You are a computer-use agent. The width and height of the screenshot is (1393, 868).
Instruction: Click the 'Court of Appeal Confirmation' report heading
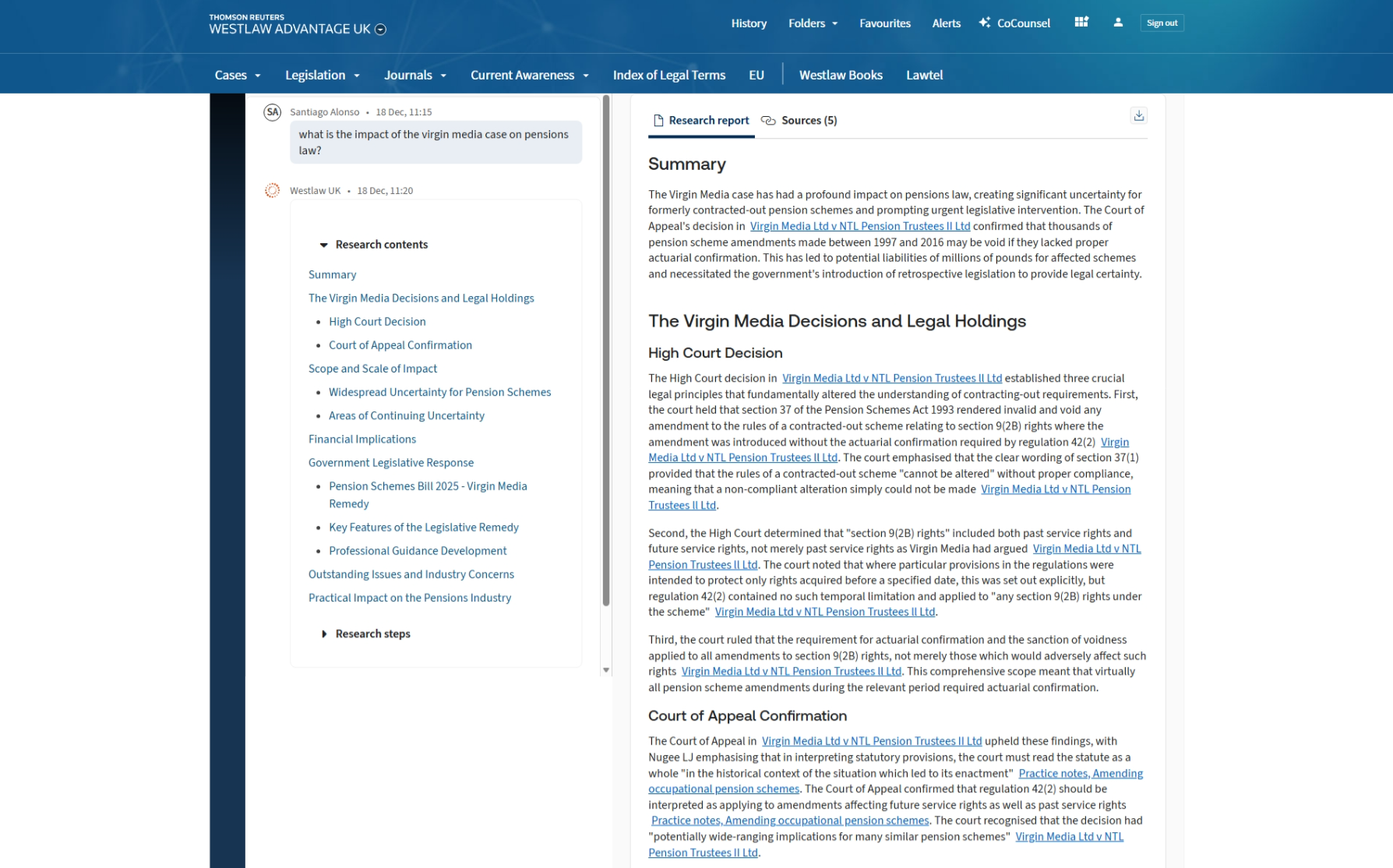click(x=747, y=716)
